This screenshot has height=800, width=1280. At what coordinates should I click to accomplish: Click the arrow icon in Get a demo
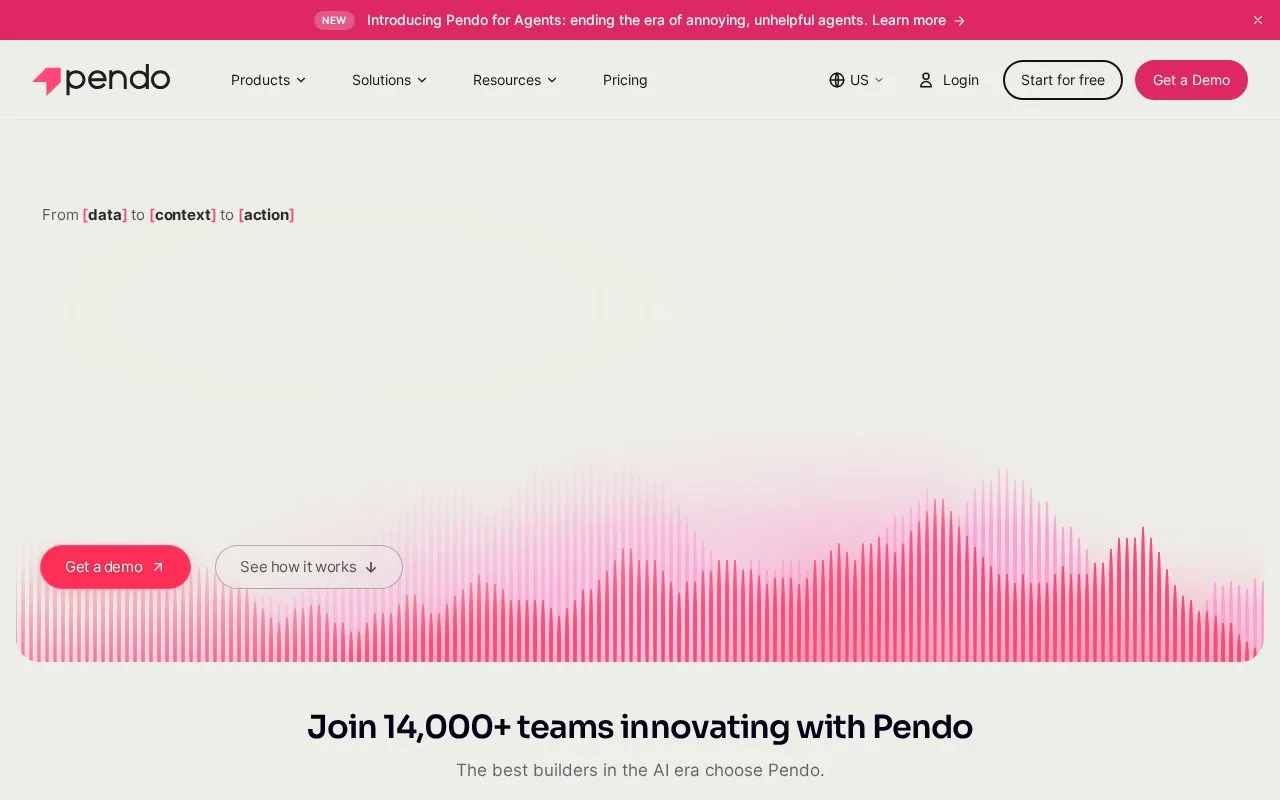pos(157,567)
